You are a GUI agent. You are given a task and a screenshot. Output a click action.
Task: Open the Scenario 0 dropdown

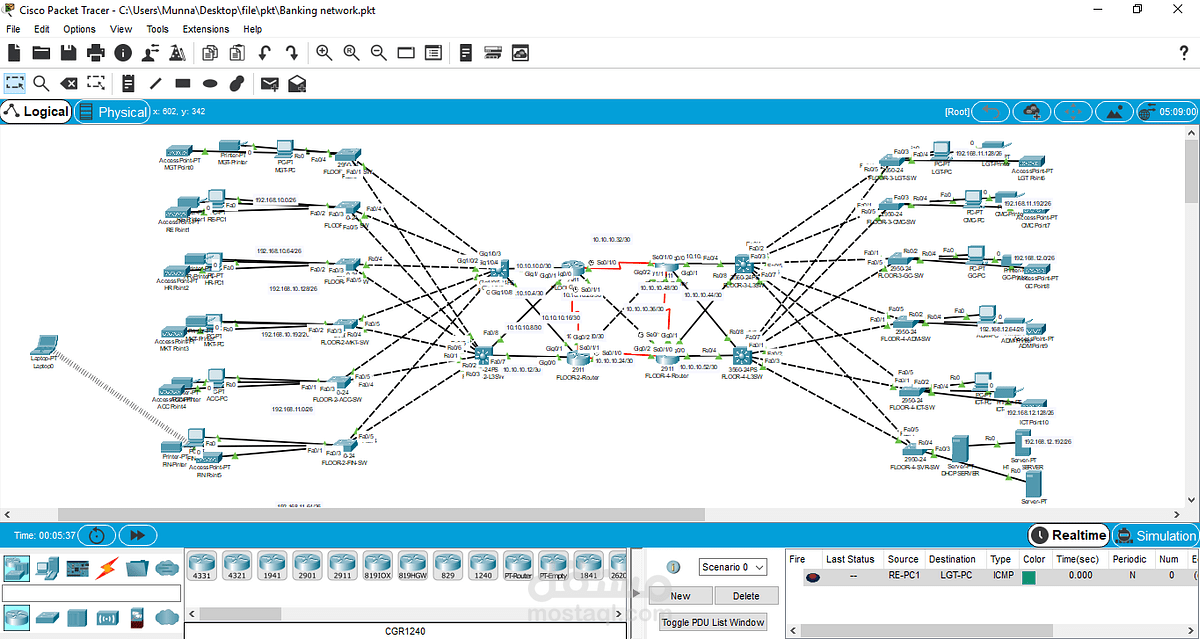tap(733, 567)
